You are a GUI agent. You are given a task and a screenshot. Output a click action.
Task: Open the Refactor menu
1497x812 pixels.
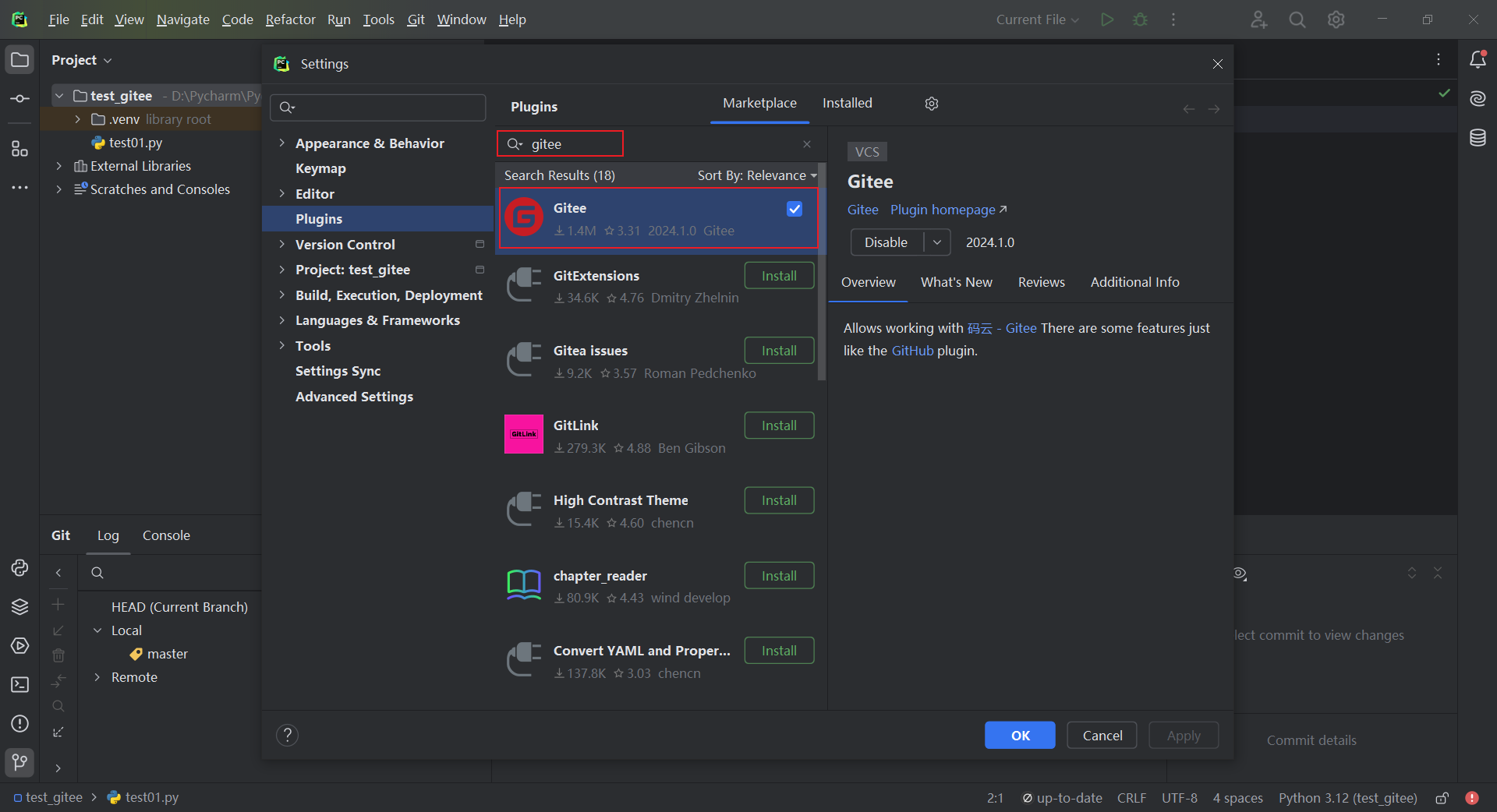click(x=290, y=19)
